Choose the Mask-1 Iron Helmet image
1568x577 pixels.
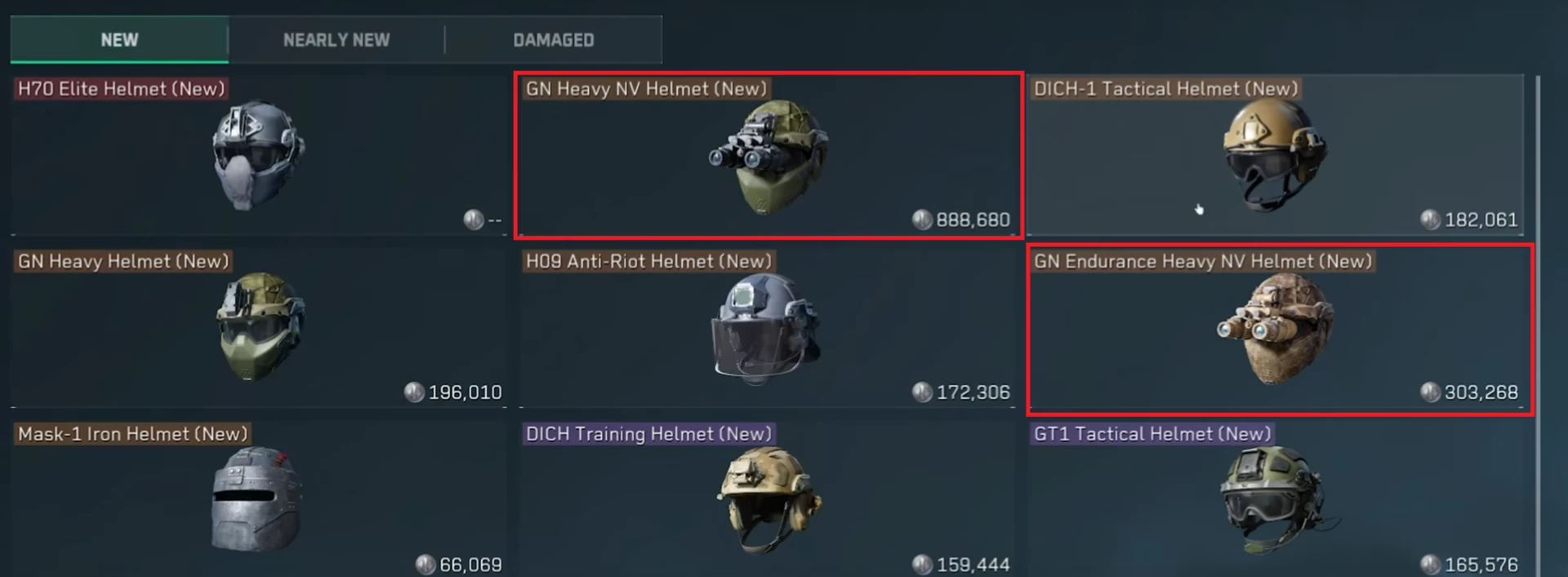coord(256,499)
